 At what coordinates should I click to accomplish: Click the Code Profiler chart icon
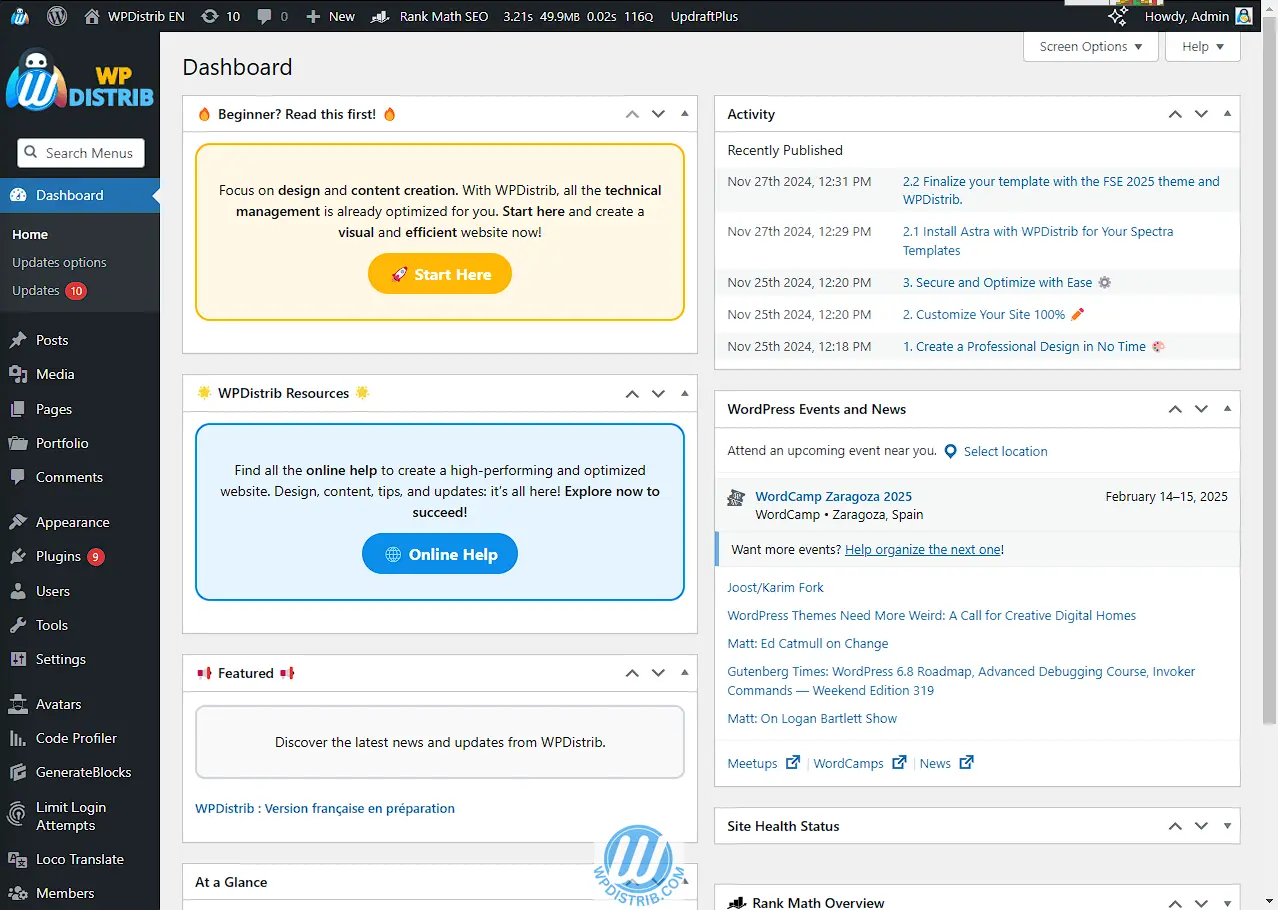18,738
